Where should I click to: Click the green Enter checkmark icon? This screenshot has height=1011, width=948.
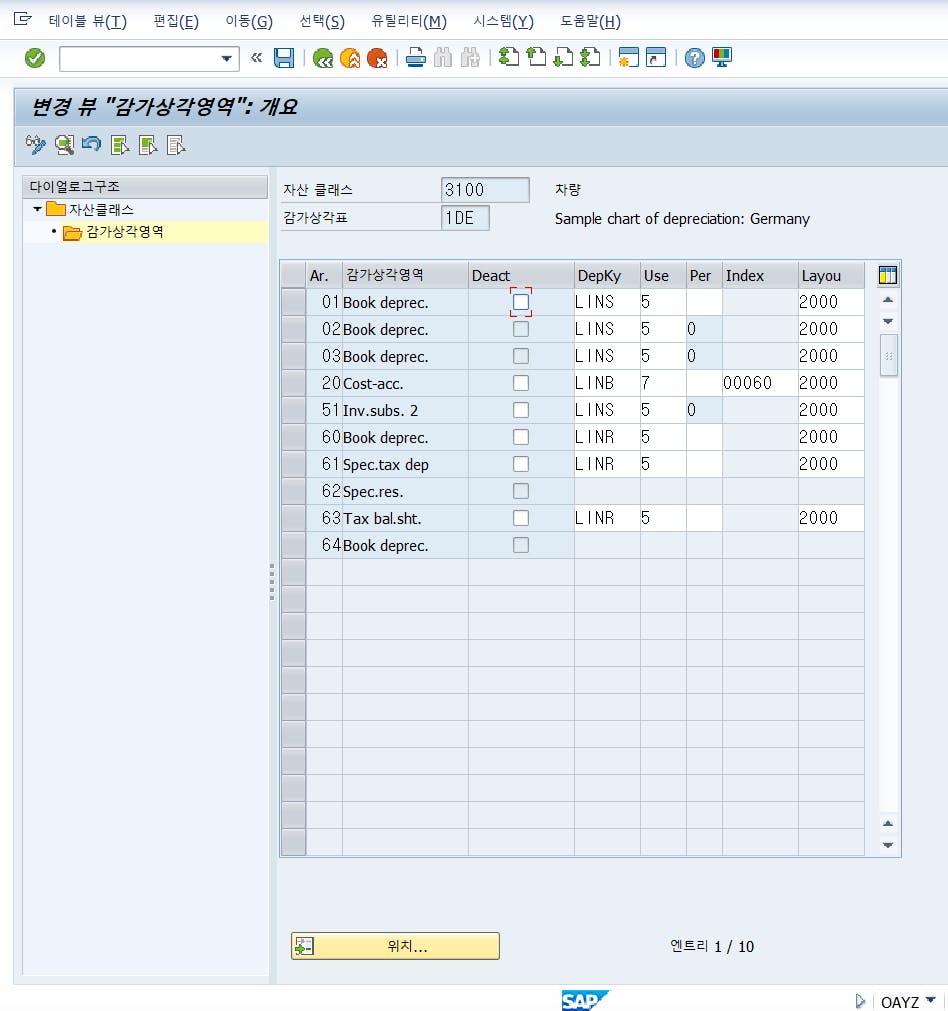tap(35, 58)
